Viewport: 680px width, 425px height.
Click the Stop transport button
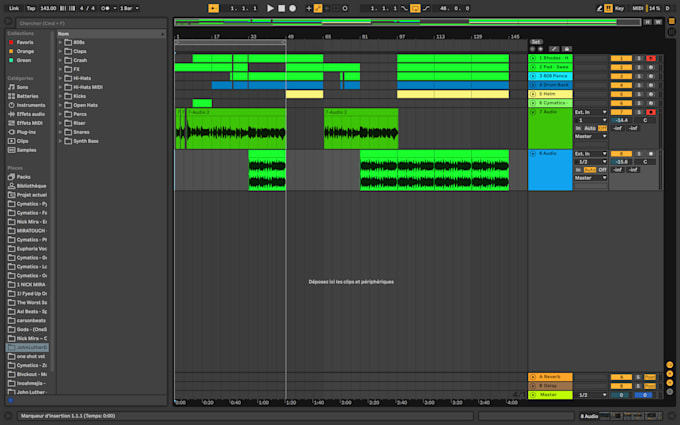click(x=281, y=8)
